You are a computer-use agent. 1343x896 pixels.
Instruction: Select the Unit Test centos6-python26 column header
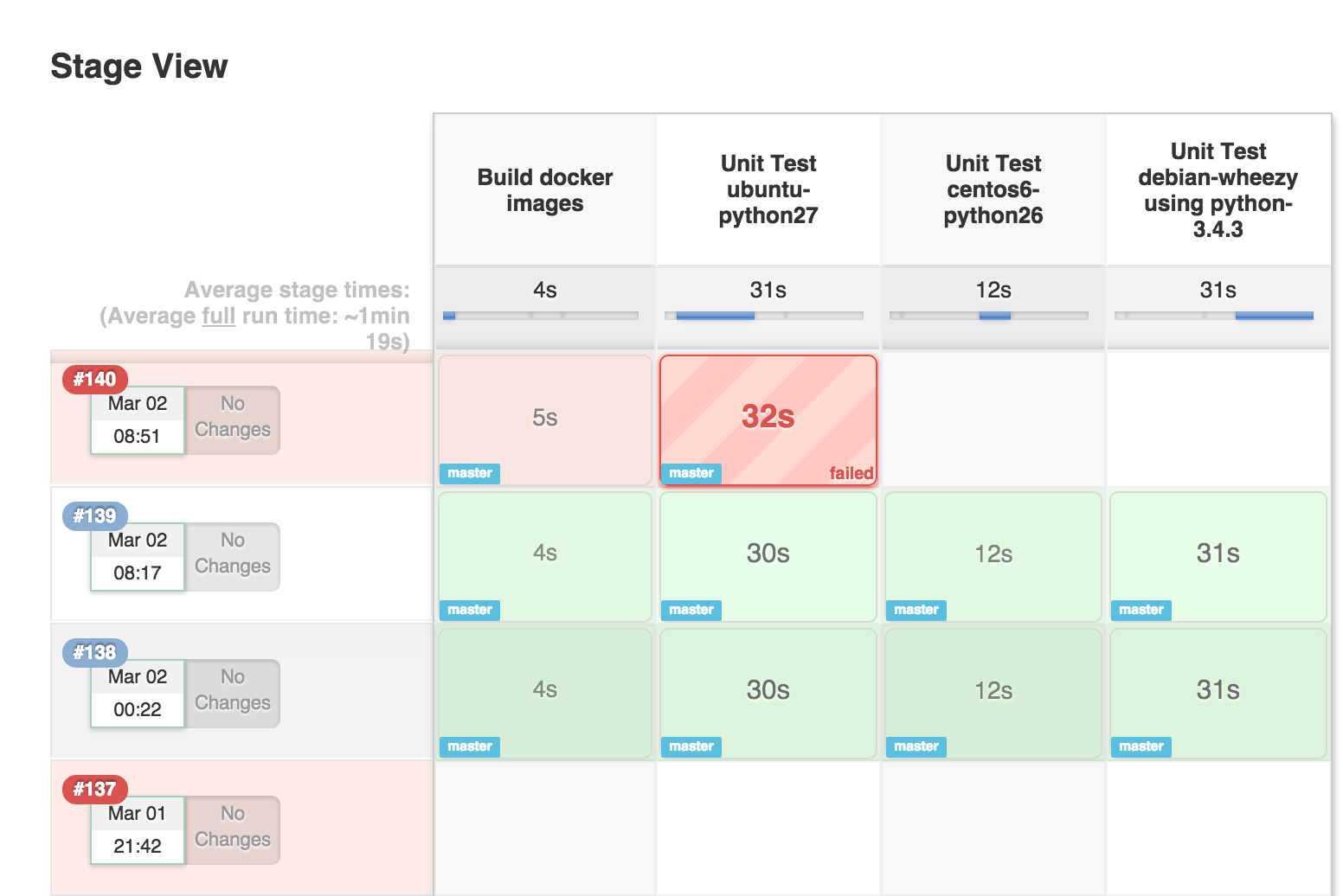coord(992,189)
